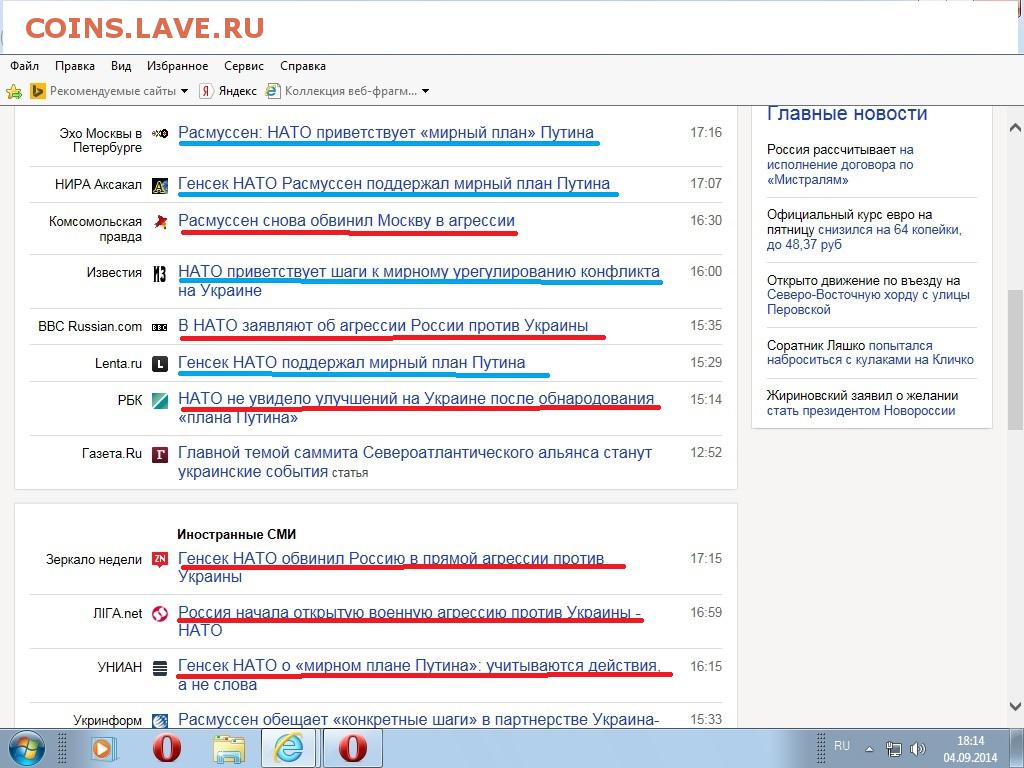Screen dimensions: 1024x768
Task: Click source name 'Эхо Москвы в Петербурге'
Action: [101, 140]
